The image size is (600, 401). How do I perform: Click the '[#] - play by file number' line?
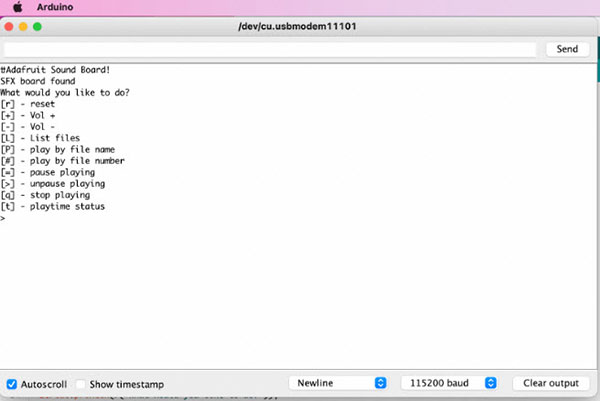click(x=62, y=161)
